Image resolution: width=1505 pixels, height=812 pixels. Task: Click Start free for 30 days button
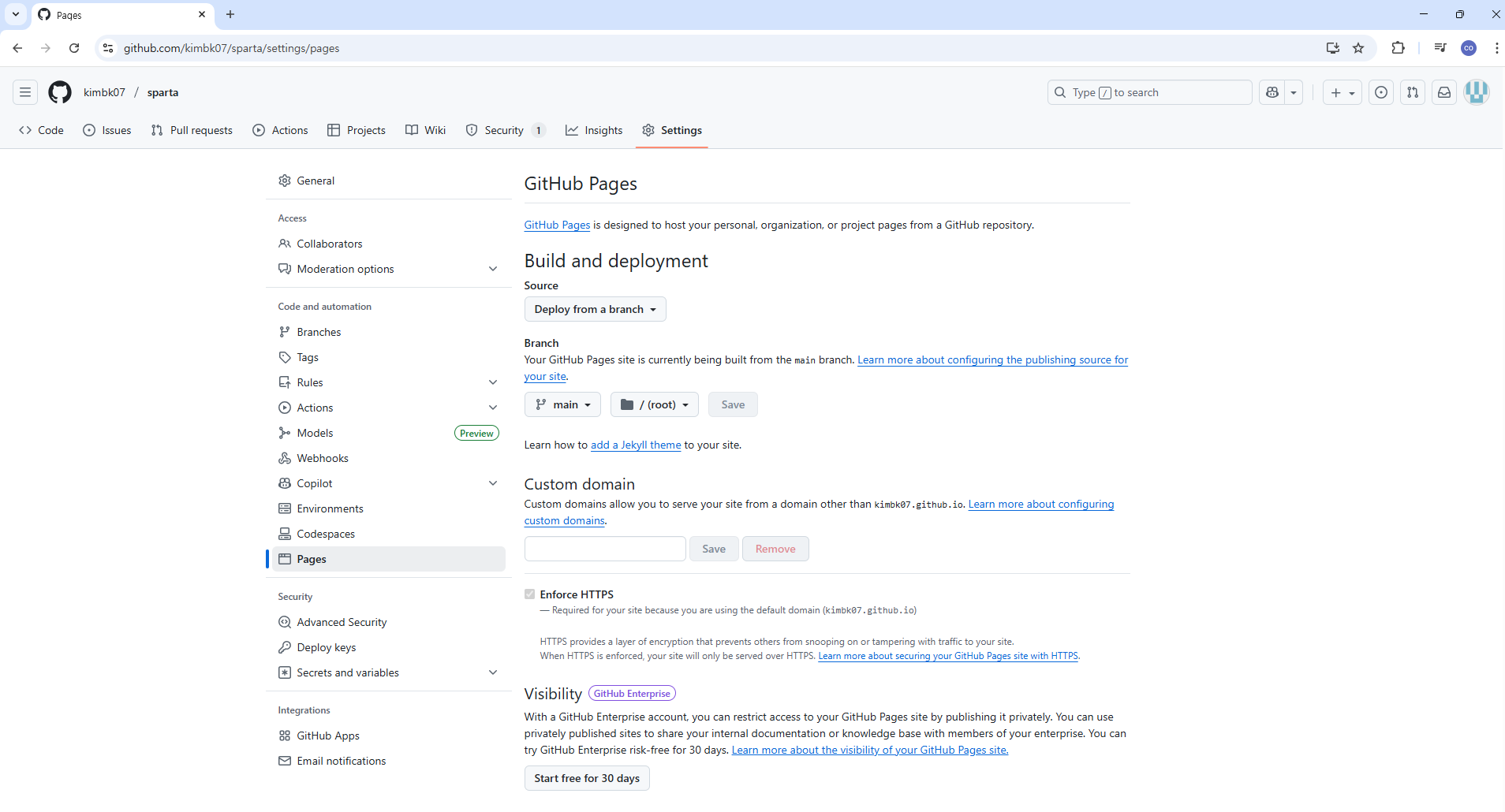point(587,778)
